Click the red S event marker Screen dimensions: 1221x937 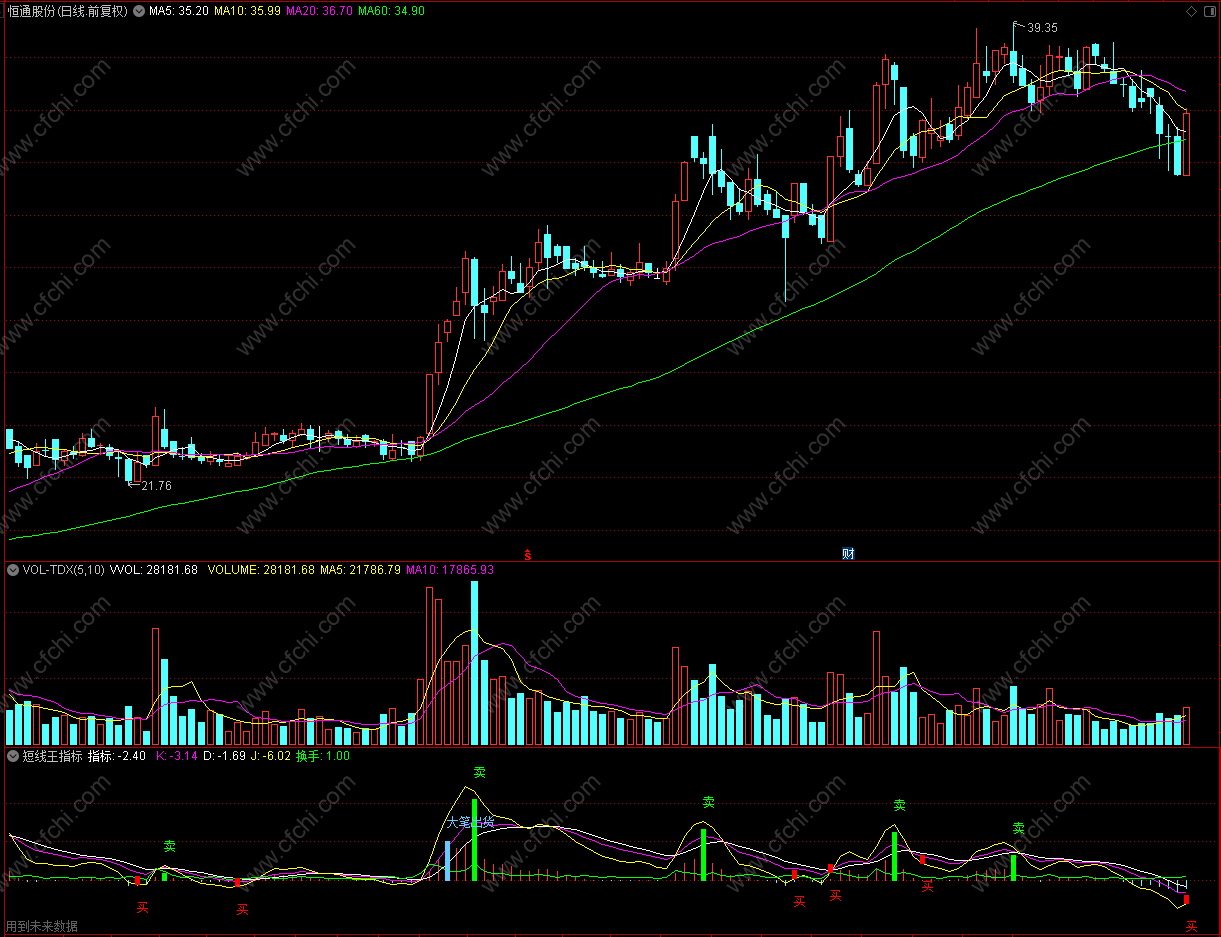(528, 553)
